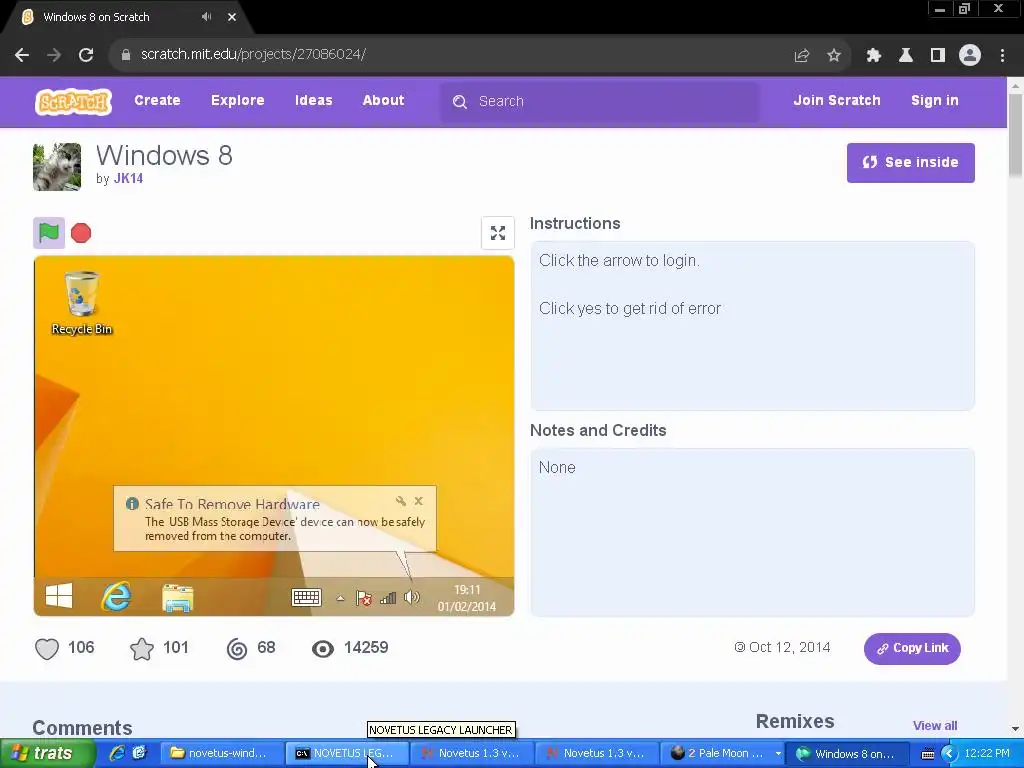Close the Safe To Remove Hardware balloon
This screenshot has width=1024, height=768.
[x=419, y=501]
